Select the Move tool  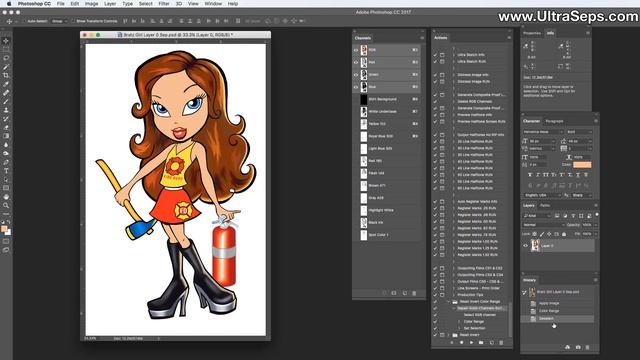pos(6,41)
